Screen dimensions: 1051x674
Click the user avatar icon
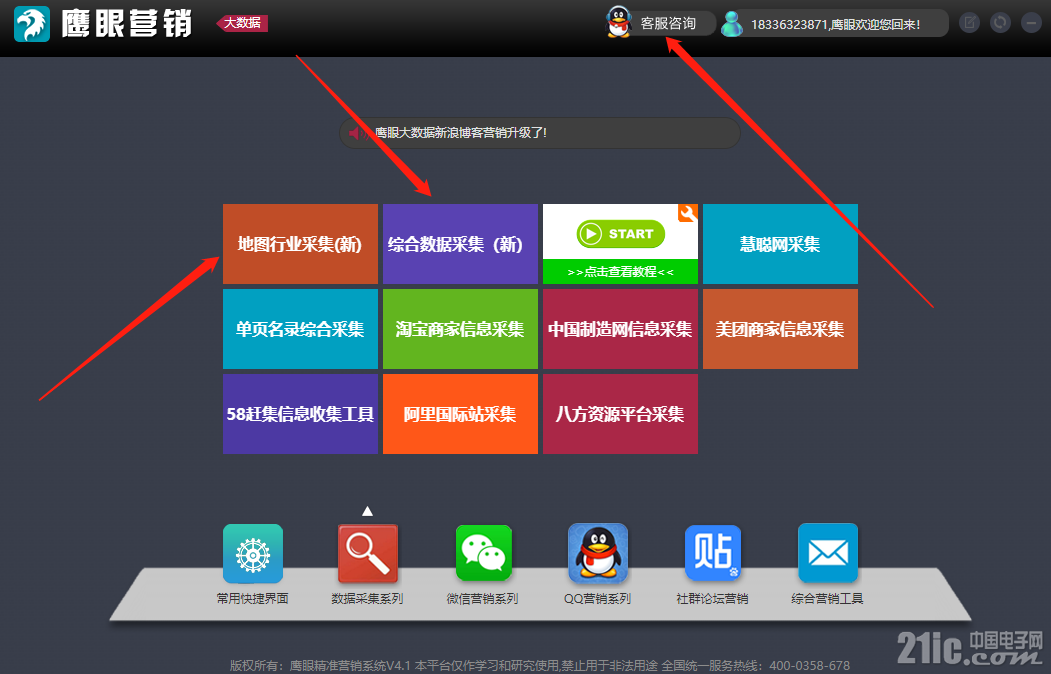click(x=732, y=23)
